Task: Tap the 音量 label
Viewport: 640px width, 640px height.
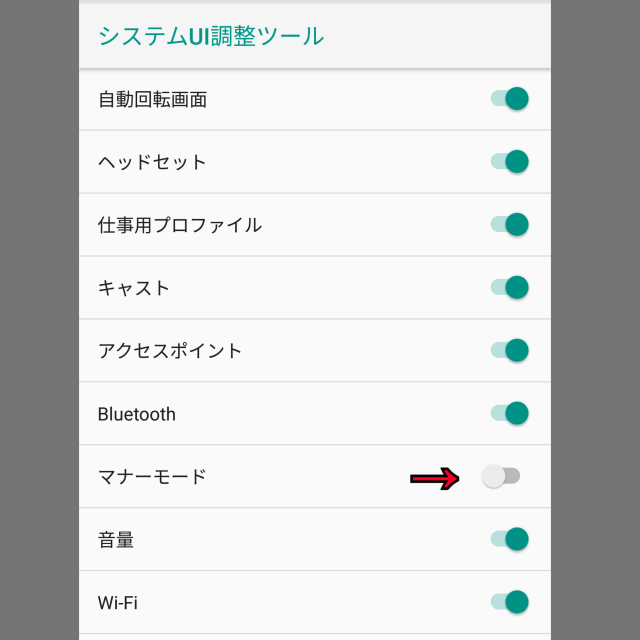Action: coord(116,541)
